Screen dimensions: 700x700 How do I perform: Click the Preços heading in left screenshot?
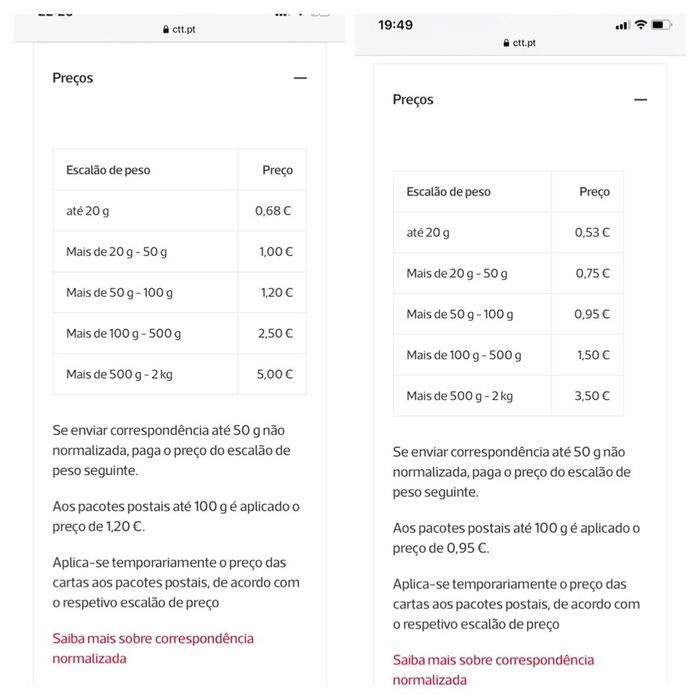click(x=73, y=78)
